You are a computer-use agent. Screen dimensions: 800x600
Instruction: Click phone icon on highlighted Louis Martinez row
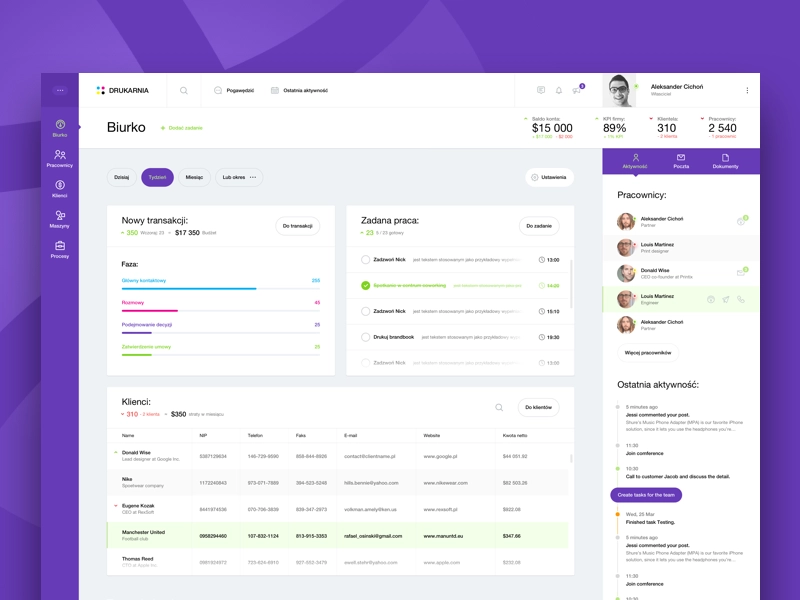[741, 299]
